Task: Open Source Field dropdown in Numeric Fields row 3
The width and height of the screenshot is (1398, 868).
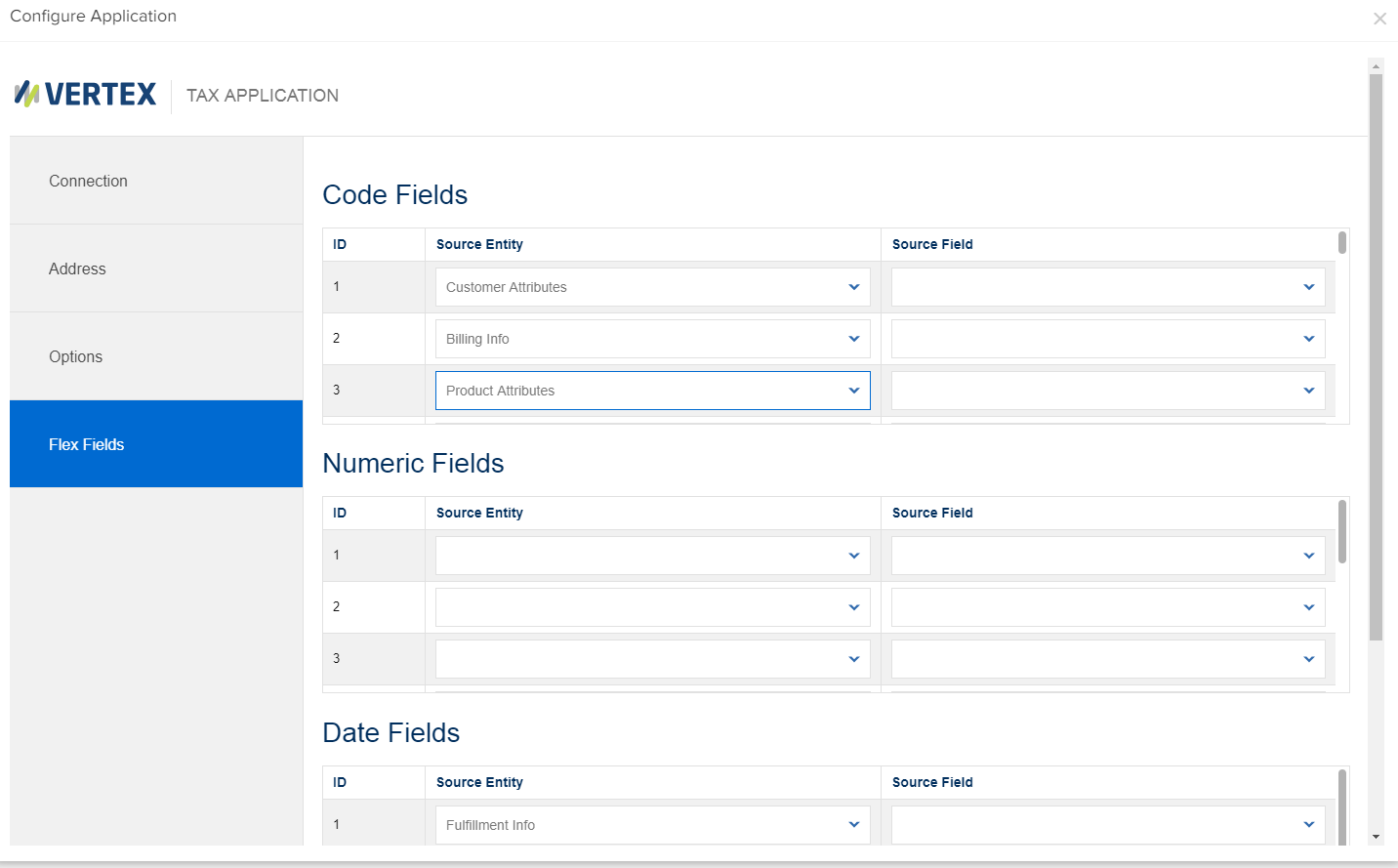Action: tap(1308, 658)
